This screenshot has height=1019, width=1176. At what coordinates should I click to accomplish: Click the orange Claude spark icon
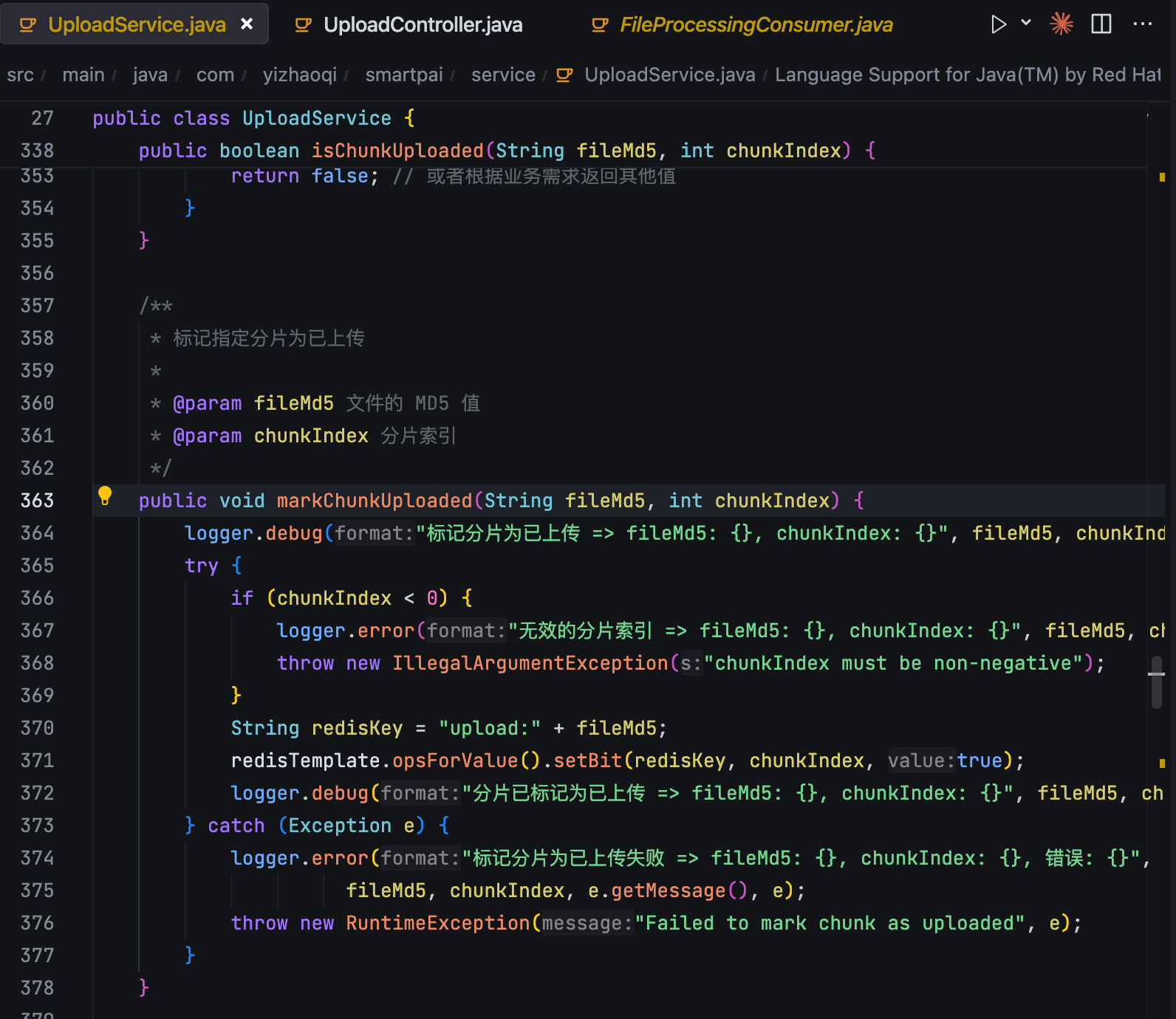click(1062, 24)
